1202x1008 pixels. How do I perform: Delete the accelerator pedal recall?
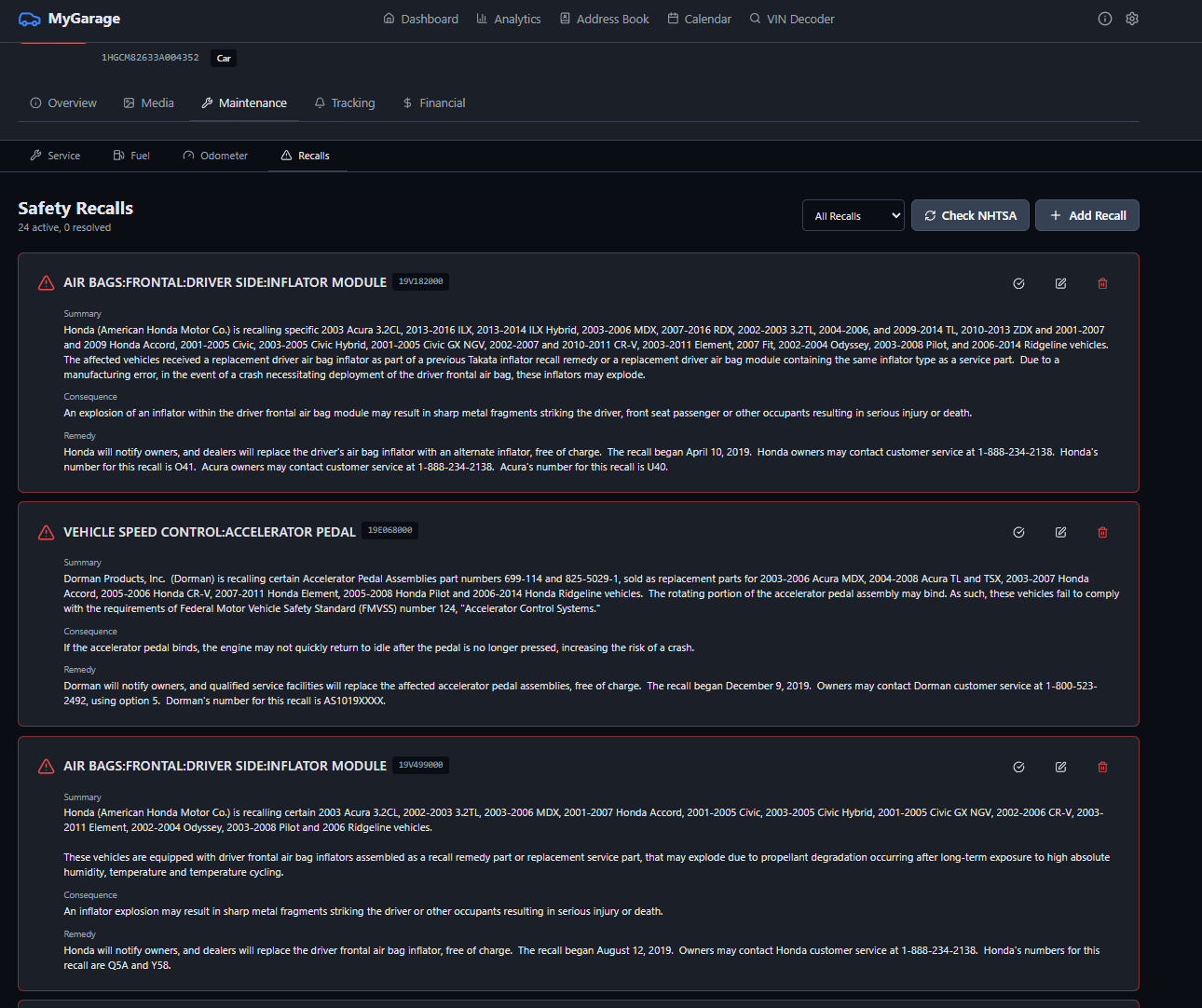(x=1102, y=532)
